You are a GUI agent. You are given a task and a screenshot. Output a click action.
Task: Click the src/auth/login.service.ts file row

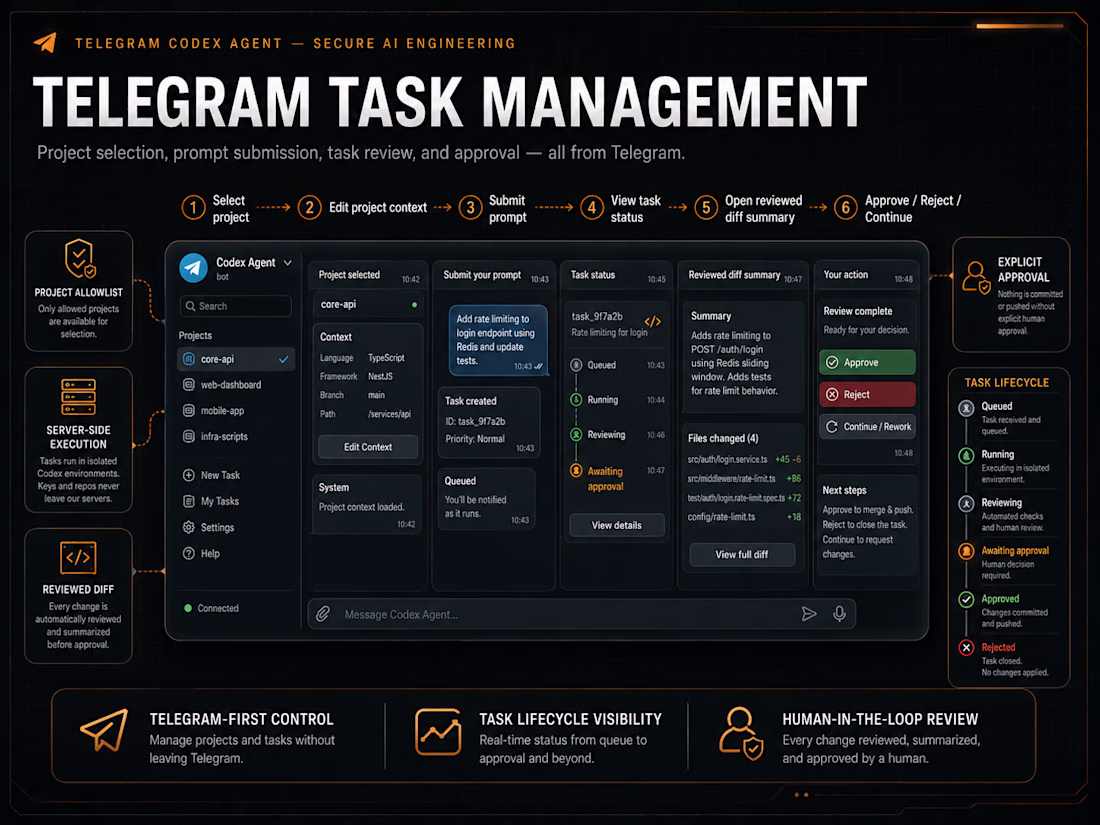pyautogui.click(x=744, y=459)
